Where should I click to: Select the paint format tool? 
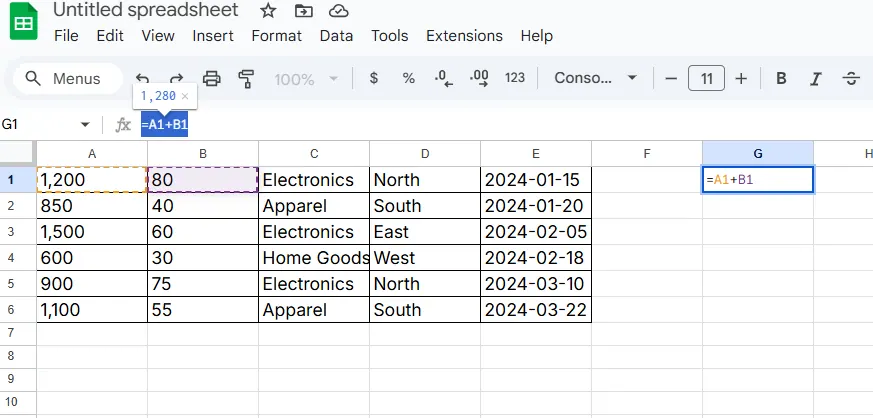(247, 78)
